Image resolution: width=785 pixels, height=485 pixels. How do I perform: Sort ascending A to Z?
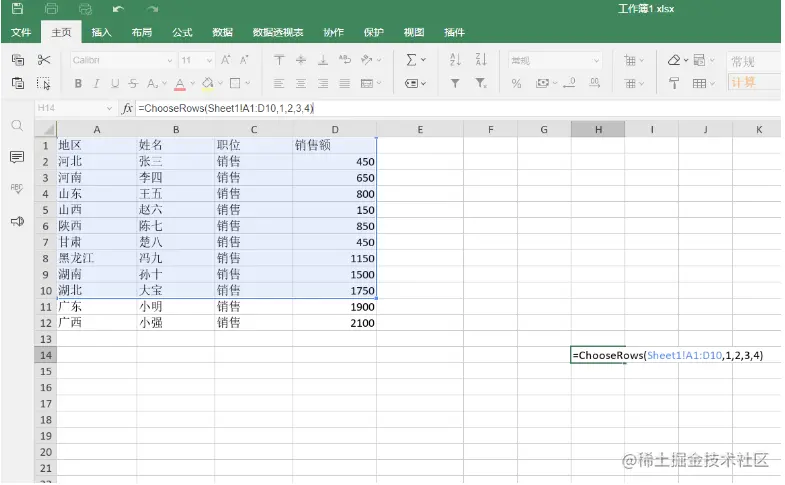click(455, 60)
